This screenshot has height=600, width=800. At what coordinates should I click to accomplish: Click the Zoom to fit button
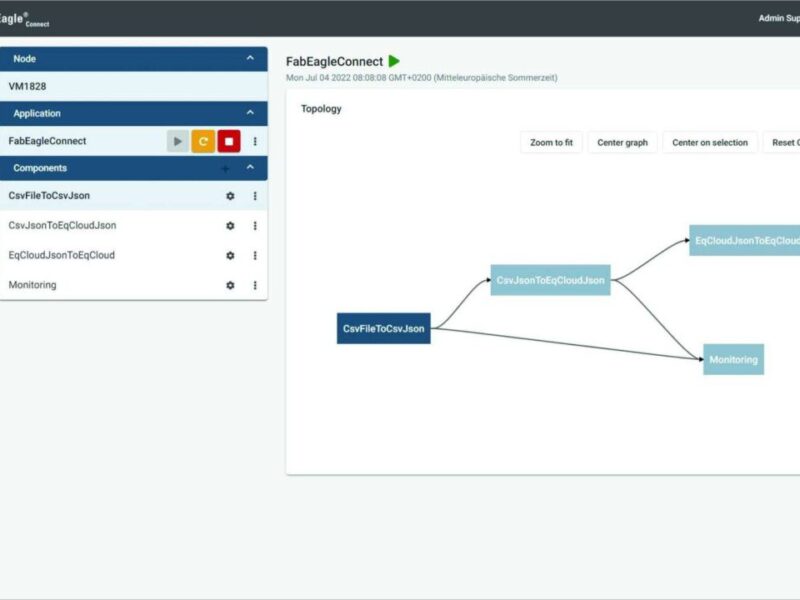click(550, 142)
